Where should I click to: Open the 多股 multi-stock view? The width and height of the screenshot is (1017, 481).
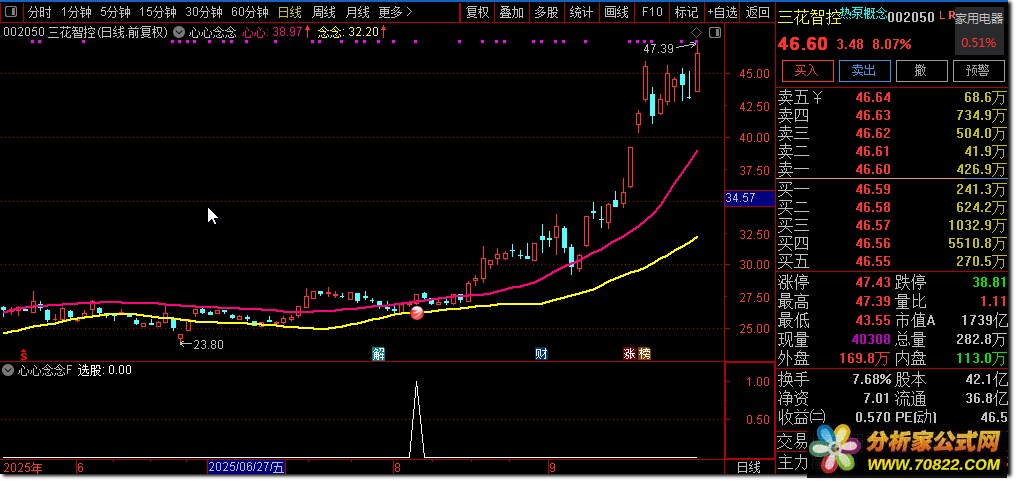(546, 12)
